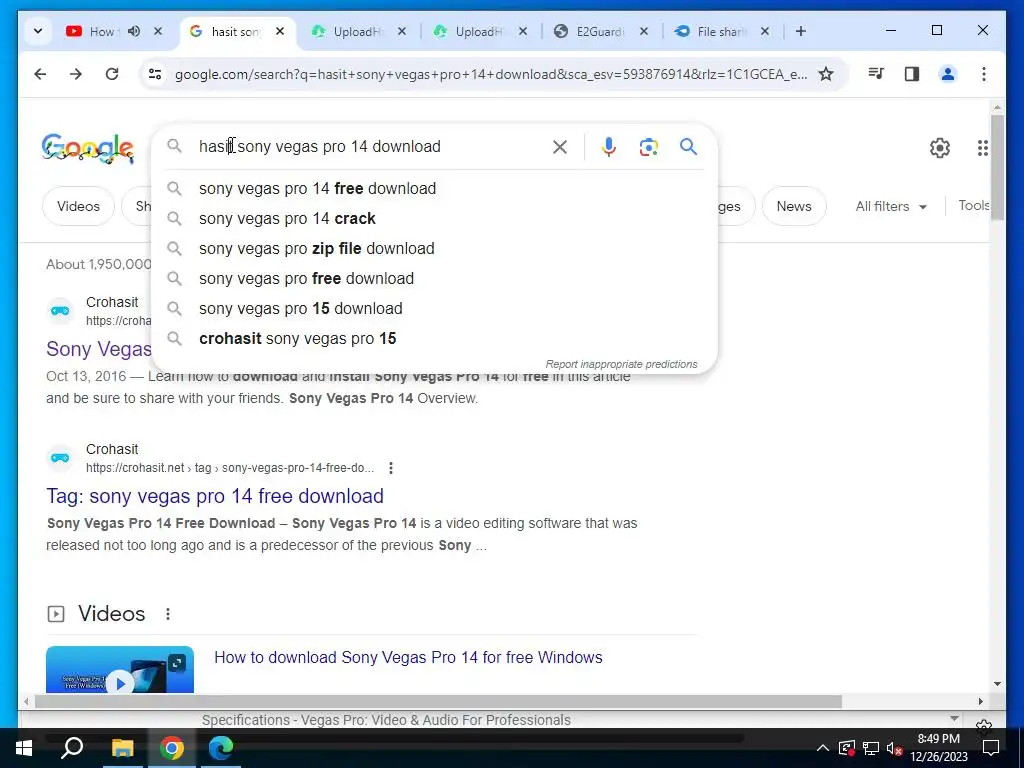
Task: Open the Chrome three-dot menu
Action: coord(984,74)
